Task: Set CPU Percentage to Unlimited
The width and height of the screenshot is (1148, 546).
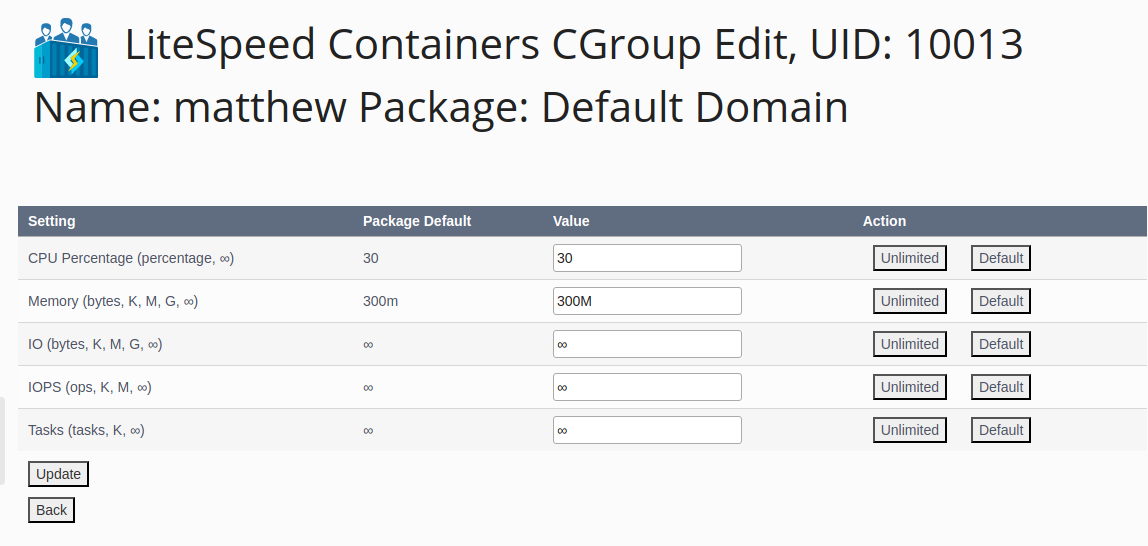Action: point(909,258)
